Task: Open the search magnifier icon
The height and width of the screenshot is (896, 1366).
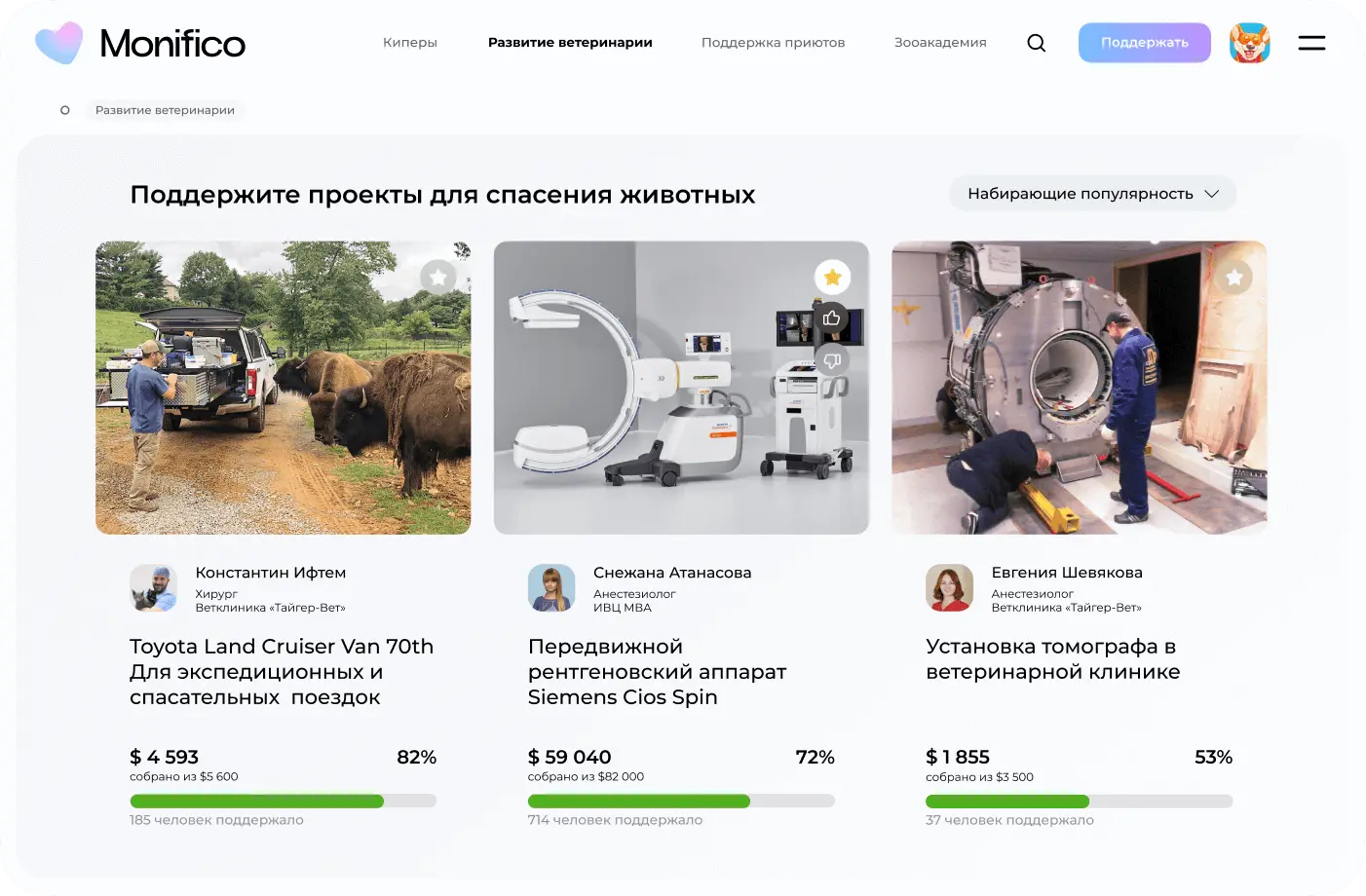Action: coord(1037,43)
